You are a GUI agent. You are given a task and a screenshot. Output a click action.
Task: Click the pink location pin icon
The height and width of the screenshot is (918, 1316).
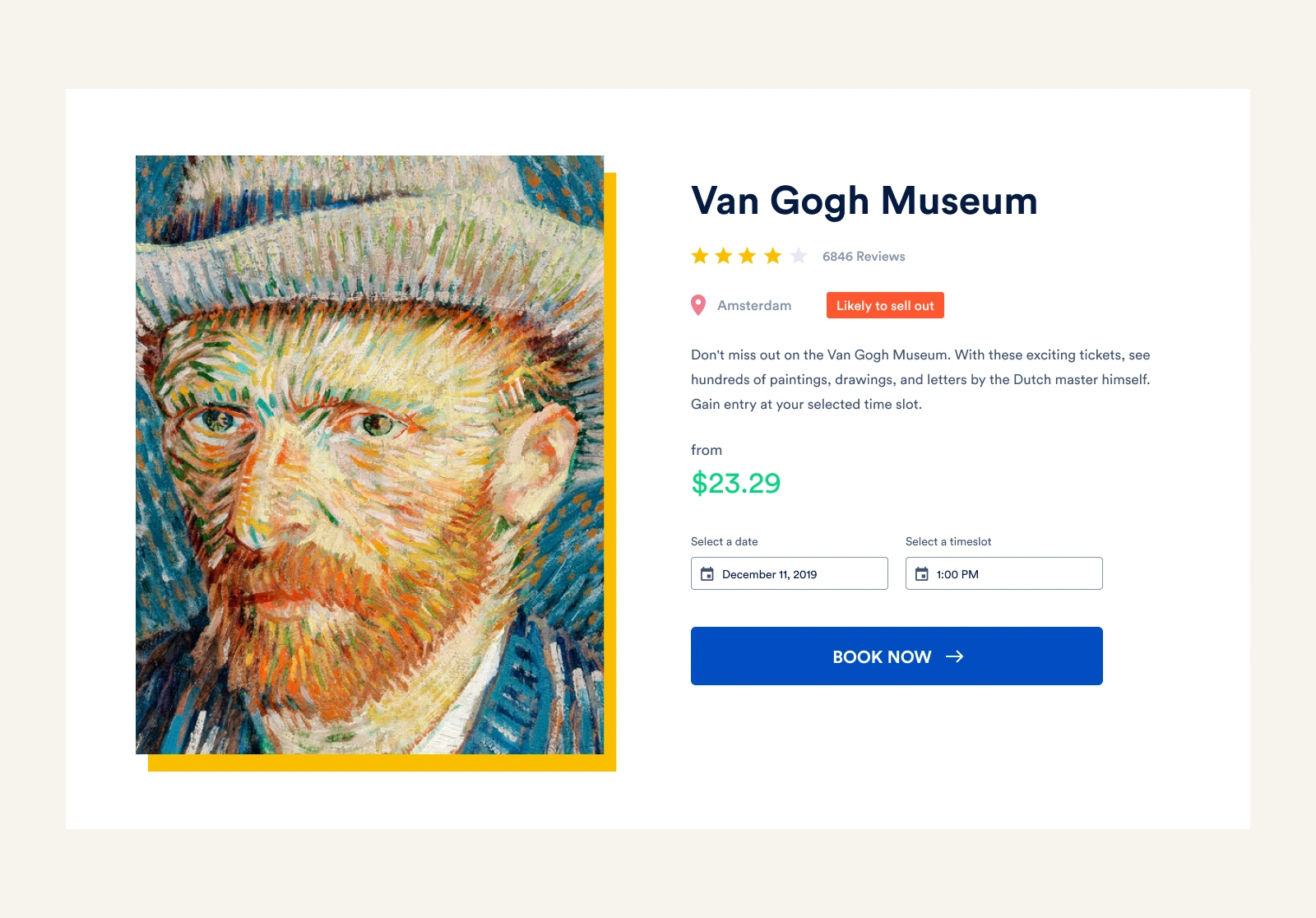pos(698,305)
